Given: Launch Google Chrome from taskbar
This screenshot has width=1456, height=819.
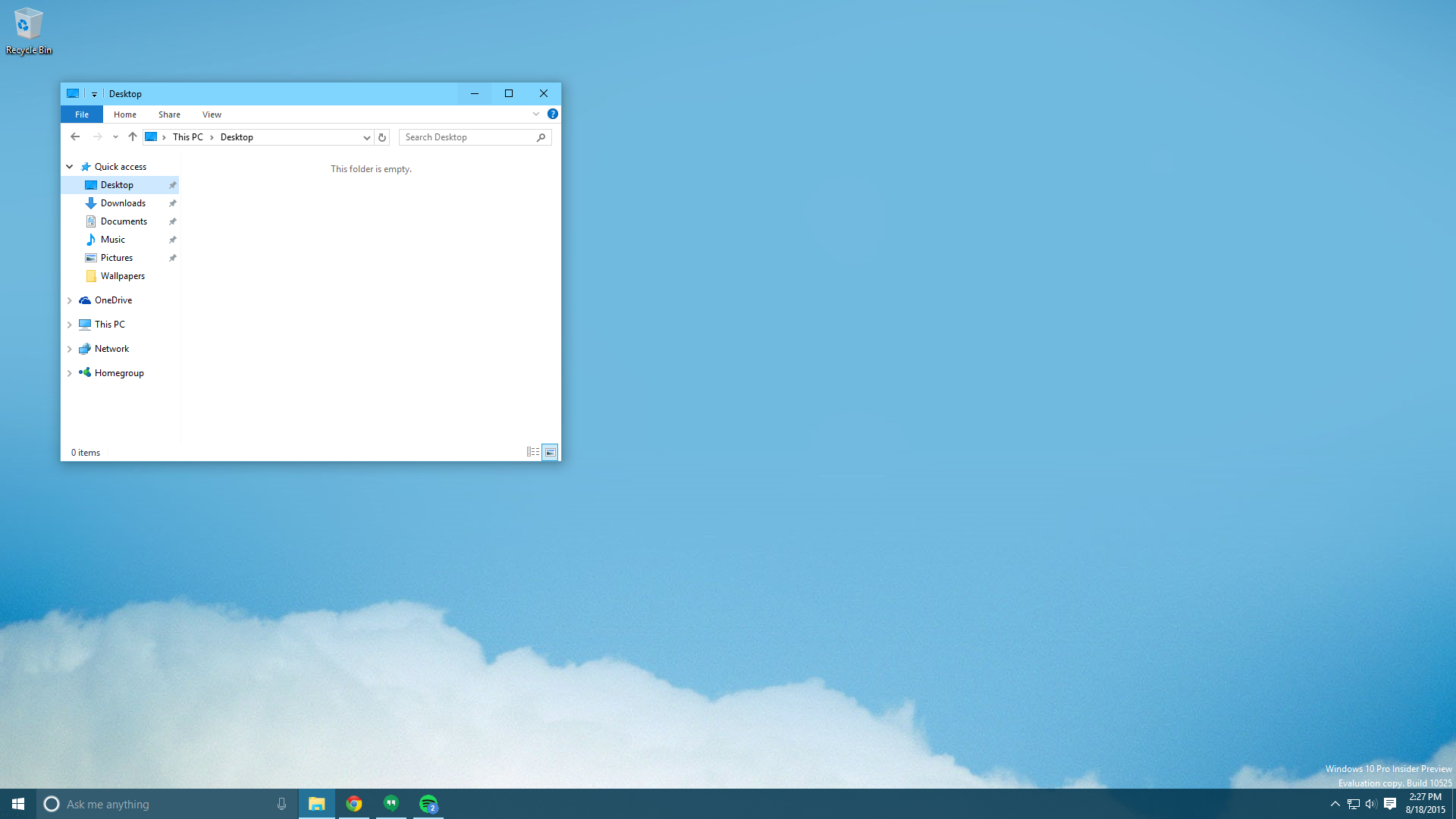Looking at the screenshot, I should pyautogui.click(x=354, y=804).
